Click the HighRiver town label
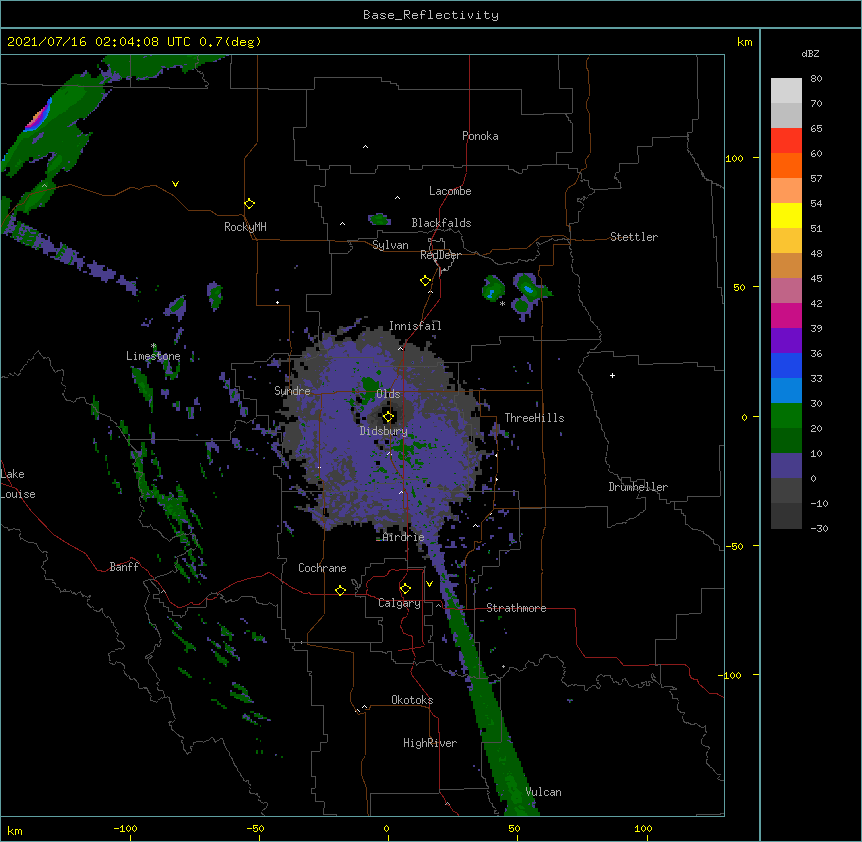This screenshot has width=862, height=842. tap(430, 743)
